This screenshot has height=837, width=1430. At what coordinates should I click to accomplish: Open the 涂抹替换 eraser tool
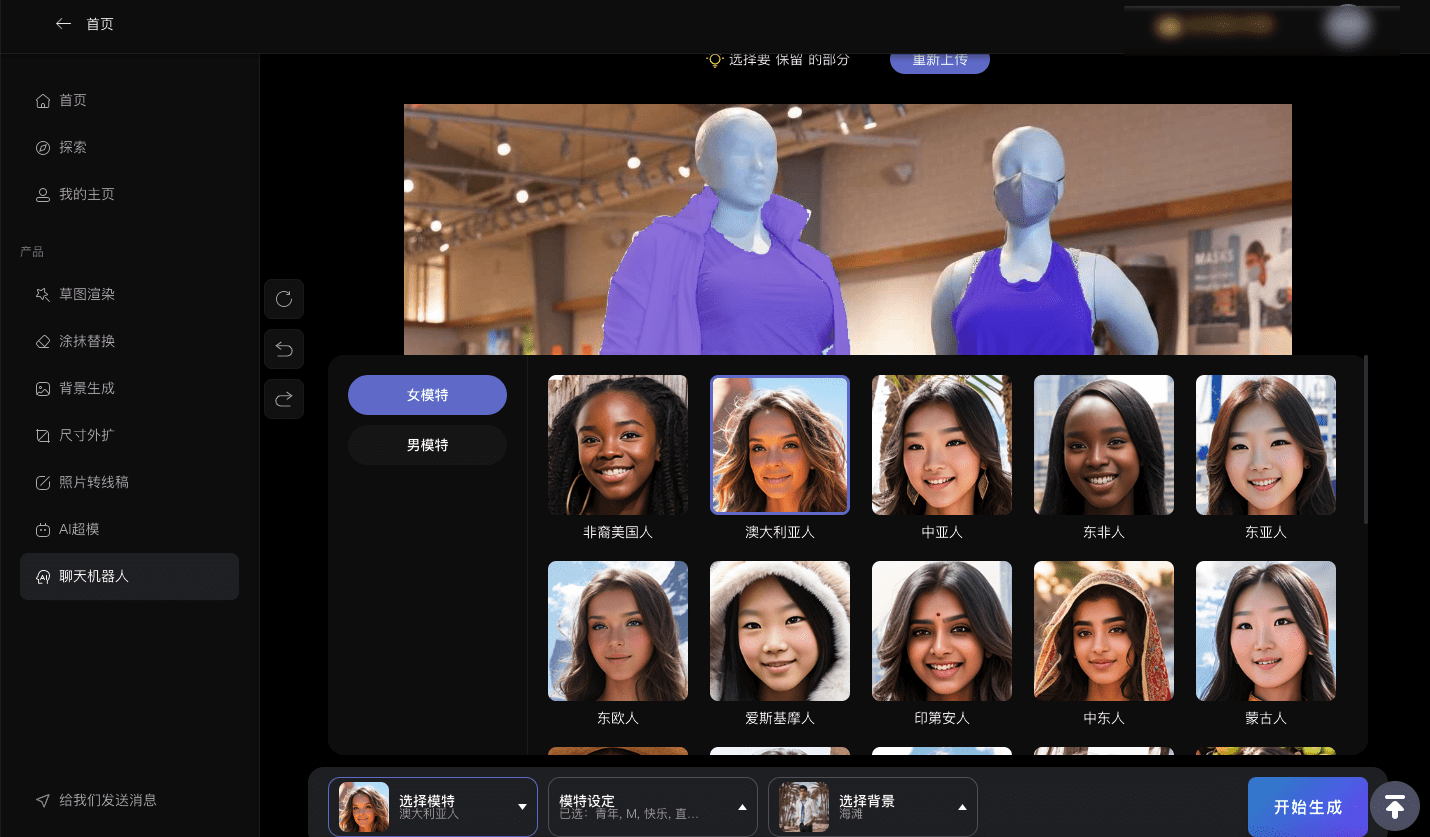point(87,341)
